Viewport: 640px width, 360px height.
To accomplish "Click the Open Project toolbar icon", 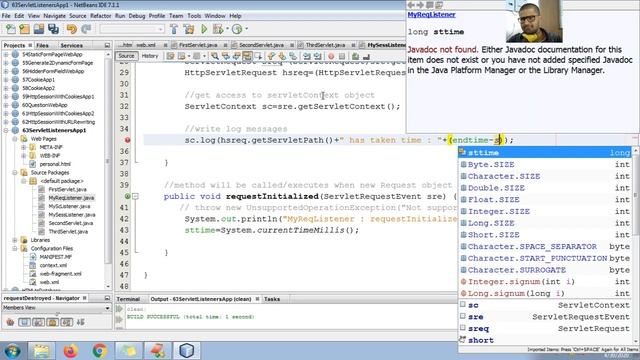I will tap(39, 29).
